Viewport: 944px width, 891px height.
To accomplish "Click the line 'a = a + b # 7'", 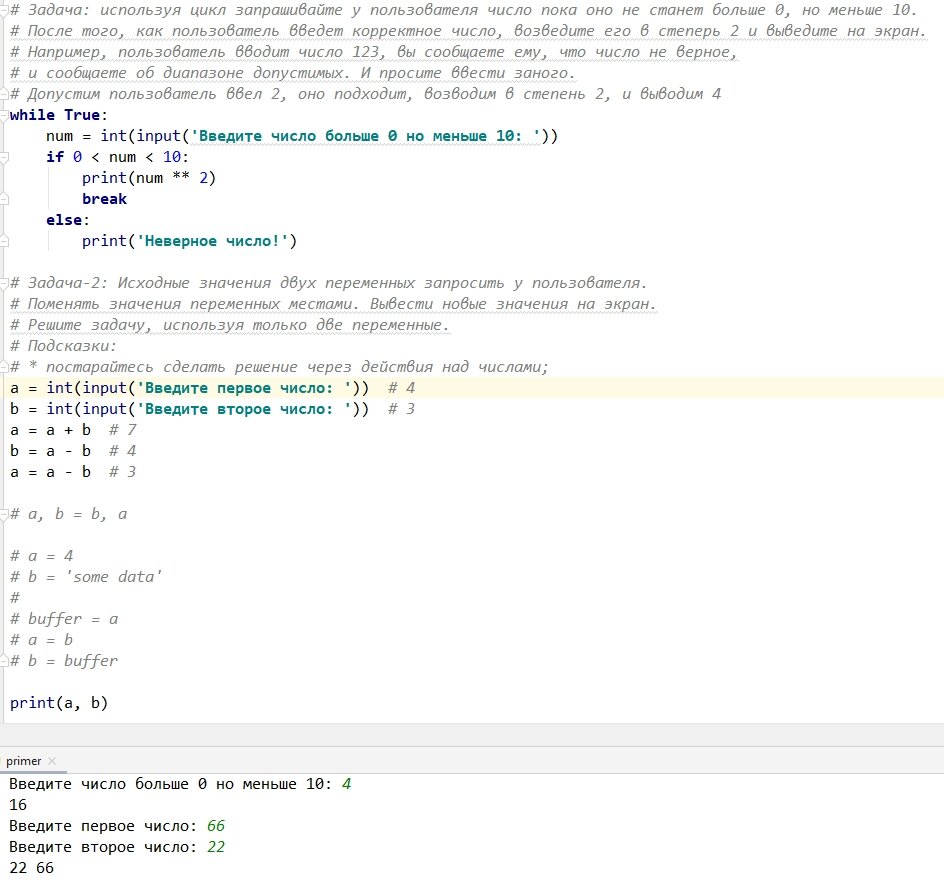I will [73, 430].
